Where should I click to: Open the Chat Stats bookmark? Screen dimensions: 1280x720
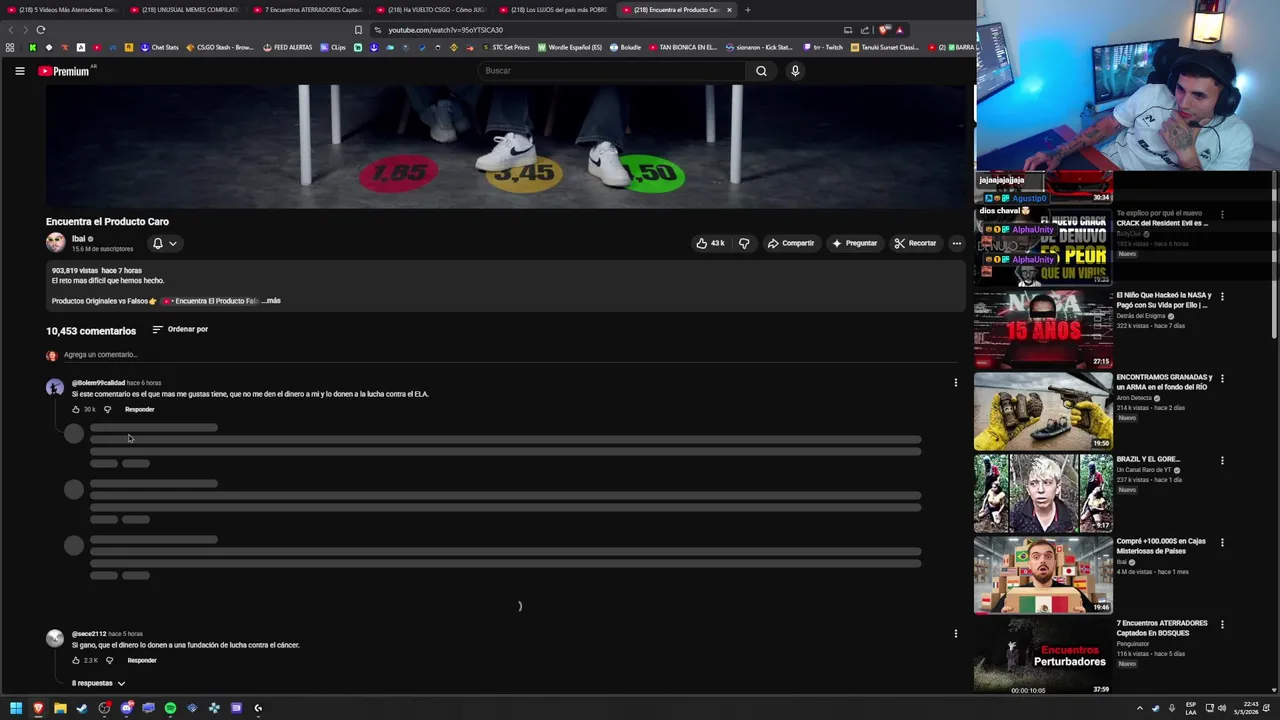(160, 47)
